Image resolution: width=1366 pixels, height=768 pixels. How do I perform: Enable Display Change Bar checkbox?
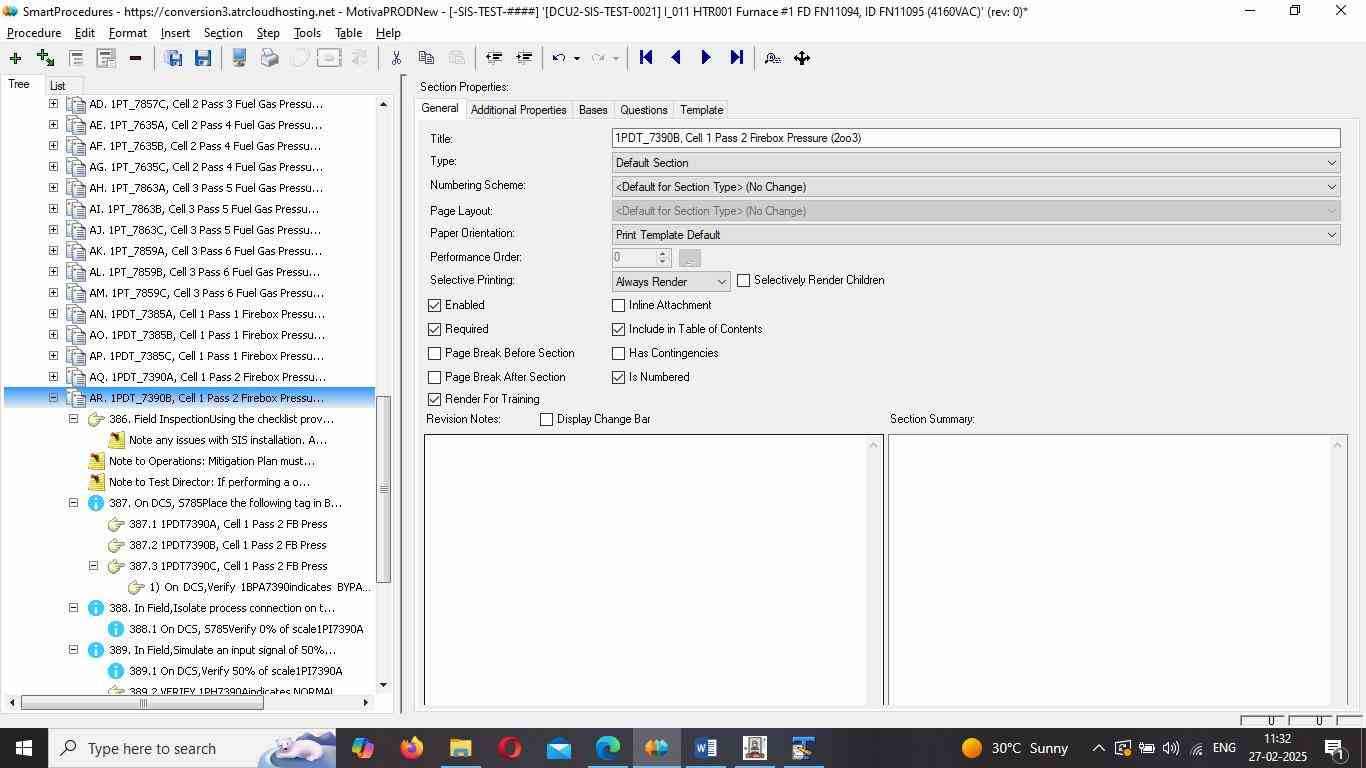[546, 419]
